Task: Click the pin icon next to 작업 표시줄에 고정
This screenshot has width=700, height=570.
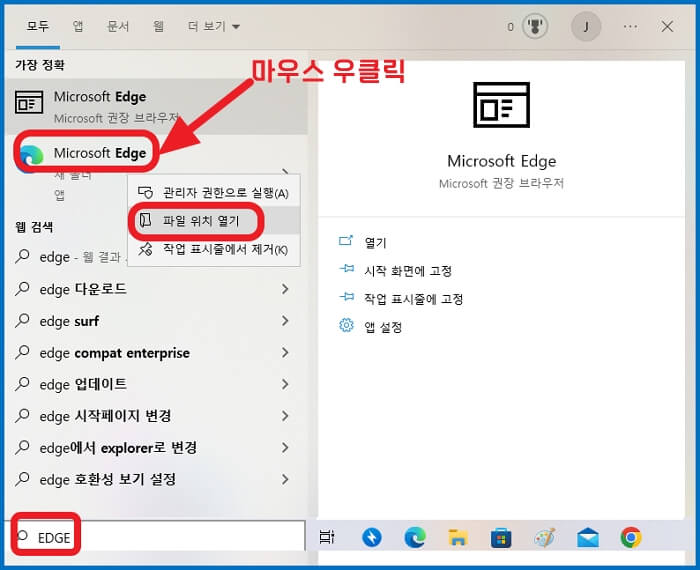Action: (346, 297)
